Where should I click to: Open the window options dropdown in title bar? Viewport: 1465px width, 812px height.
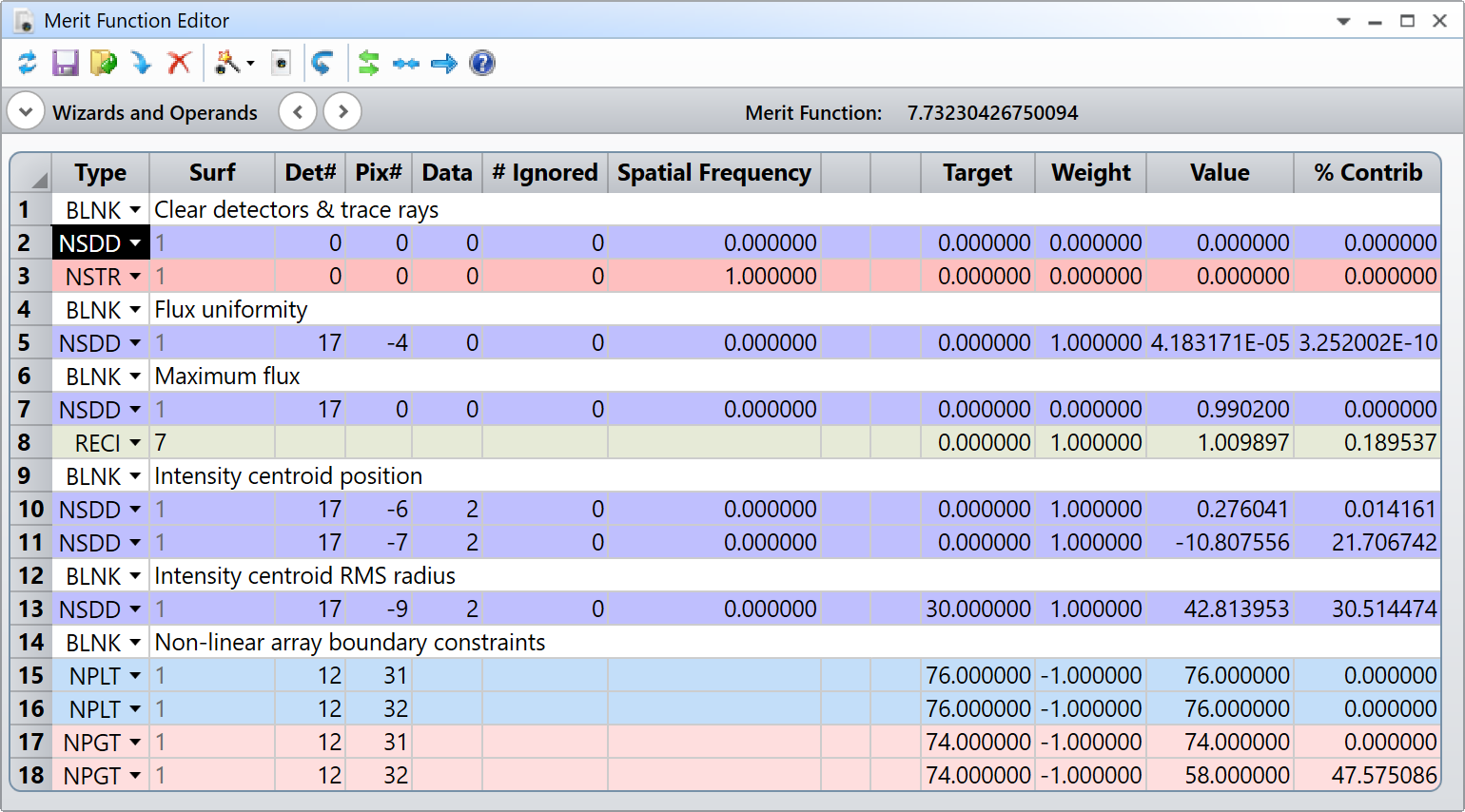point(1343,21)
